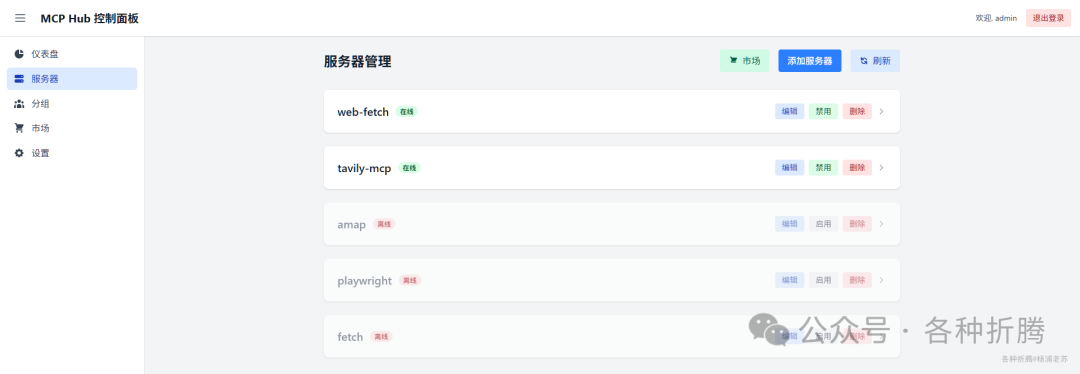
Task: Click the tavily-mcp server name
Action: 364,168
